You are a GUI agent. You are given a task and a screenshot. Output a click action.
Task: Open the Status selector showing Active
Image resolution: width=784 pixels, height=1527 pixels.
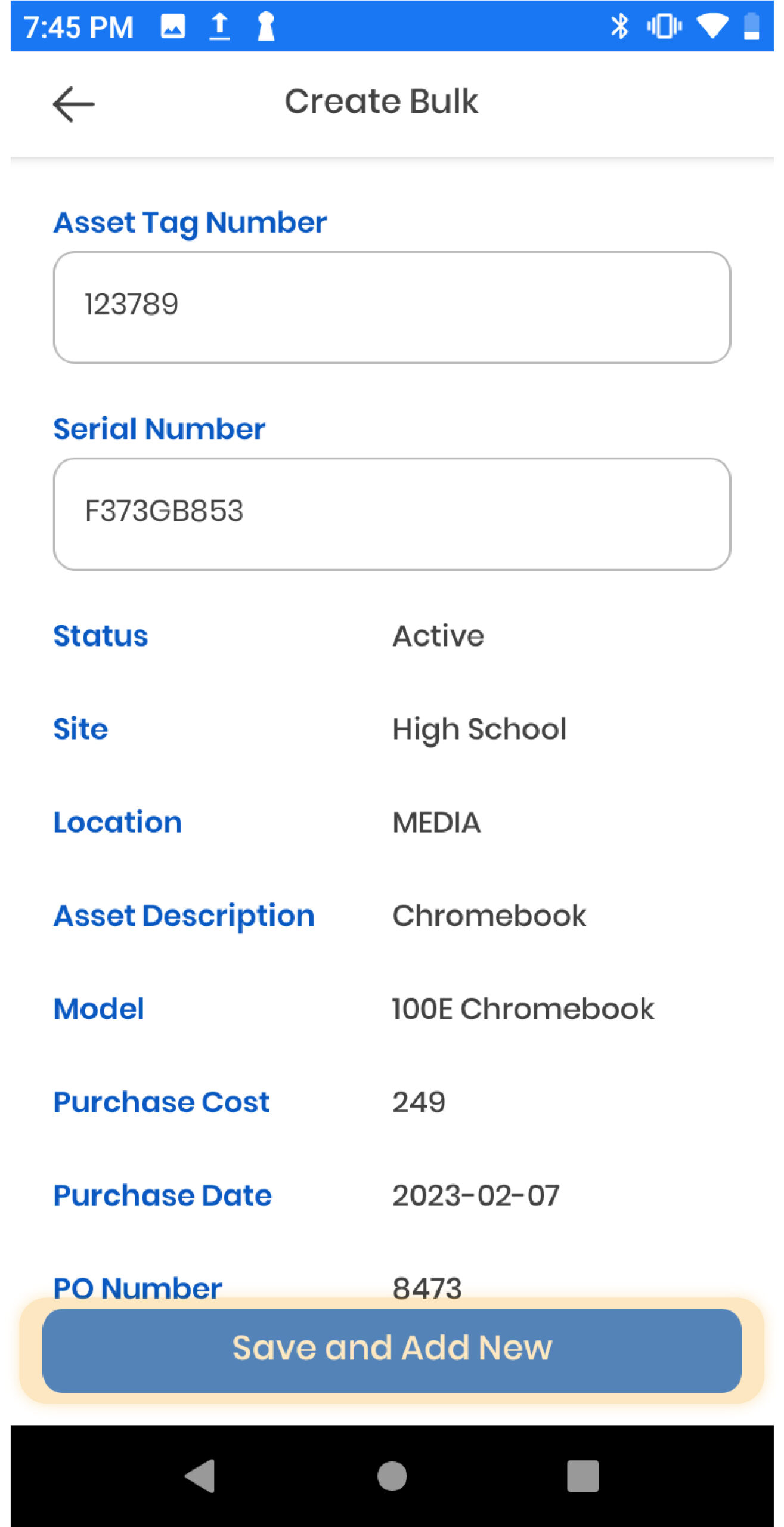(438, 636)
